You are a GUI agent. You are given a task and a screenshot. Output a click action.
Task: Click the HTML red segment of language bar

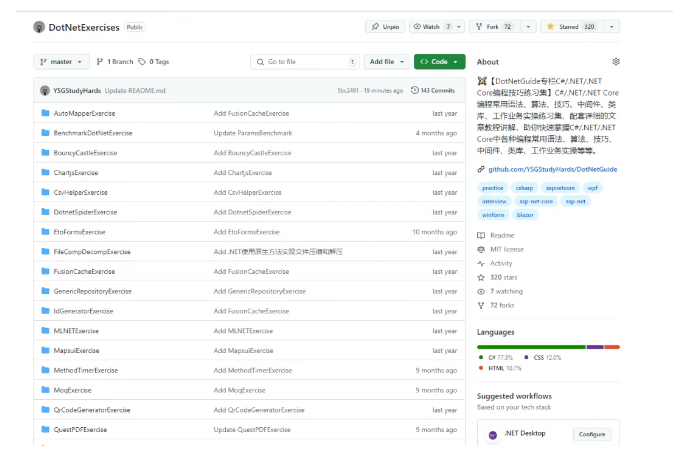[612, 347]
